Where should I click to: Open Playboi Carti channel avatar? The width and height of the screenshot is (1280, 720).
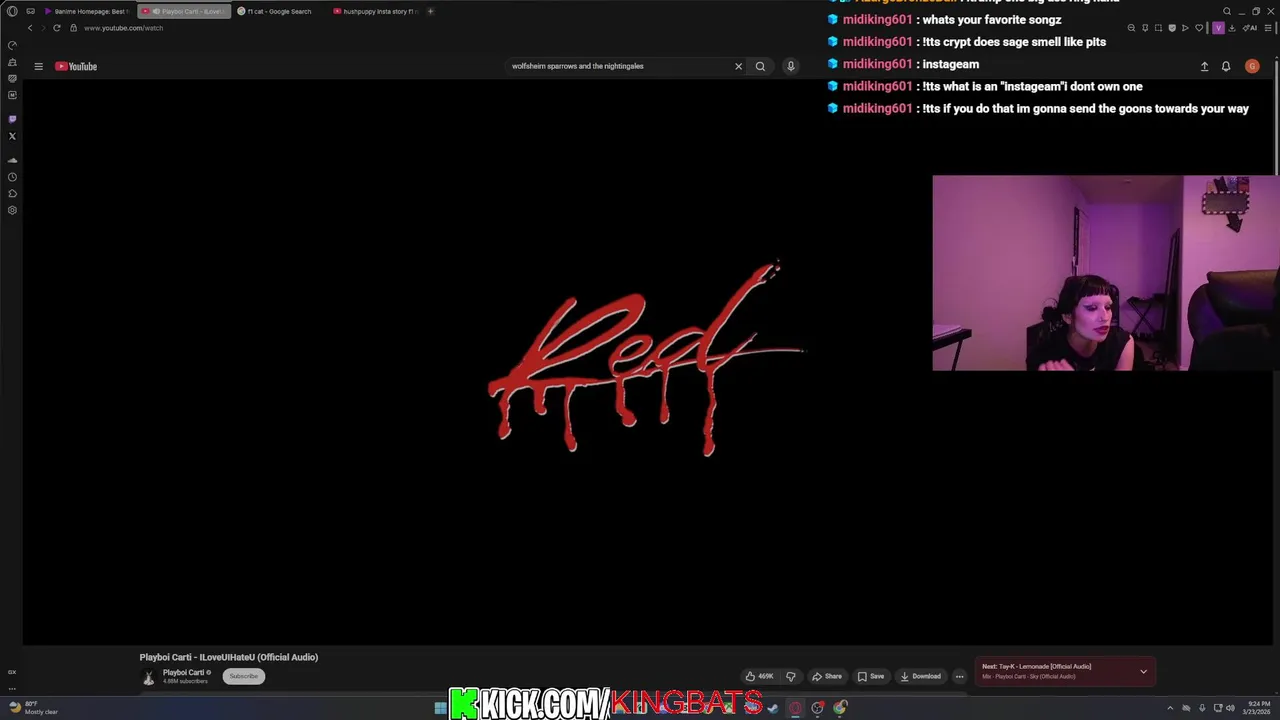148,677
